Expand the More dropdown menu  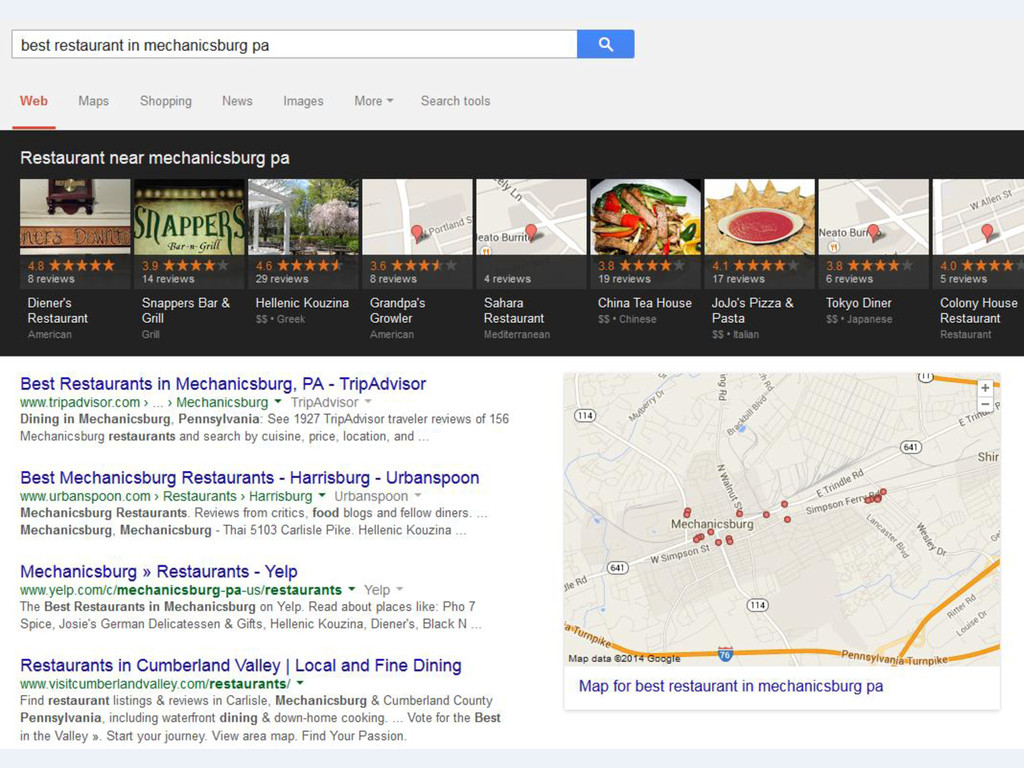[374, 101]
